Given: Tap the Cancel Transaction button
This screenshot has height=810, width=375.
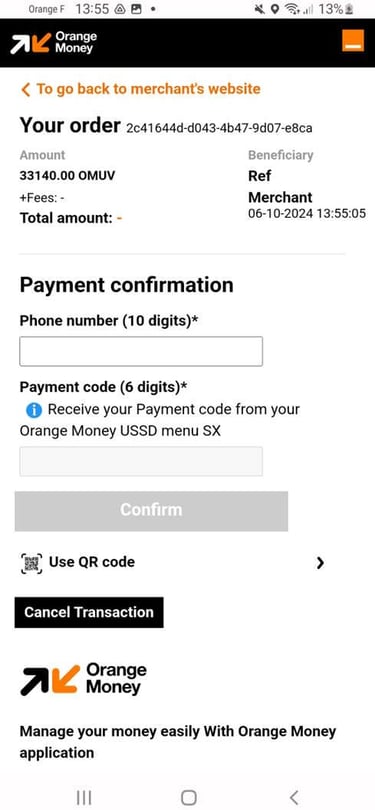Looking at the screenshot, I should pos(89,612).
